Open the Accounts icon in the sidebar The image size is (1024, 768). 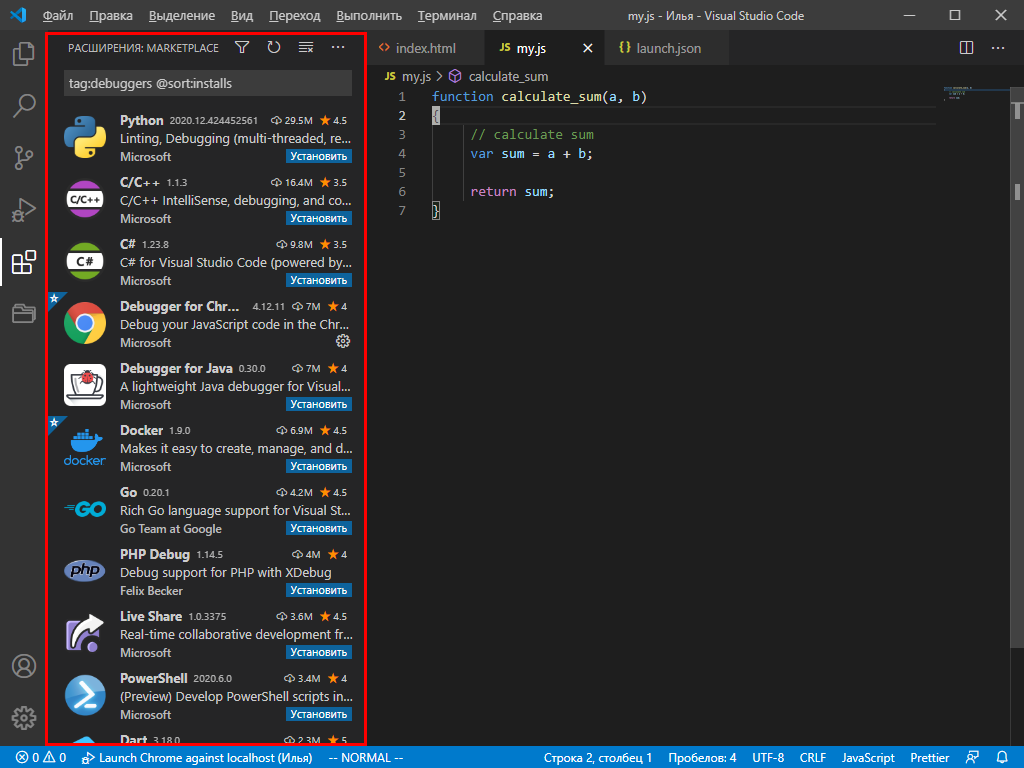click(x=22, y=666)
